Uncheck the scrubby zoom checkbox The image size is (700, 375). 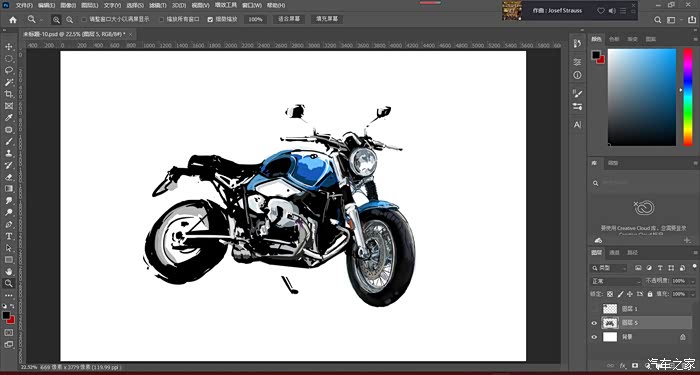tap(210, 20)
